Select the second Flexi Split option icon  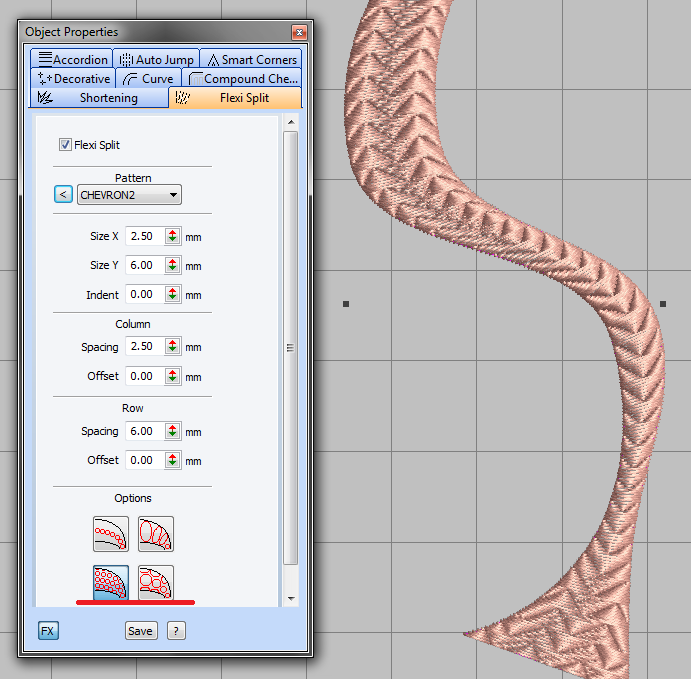click(156, 534)
